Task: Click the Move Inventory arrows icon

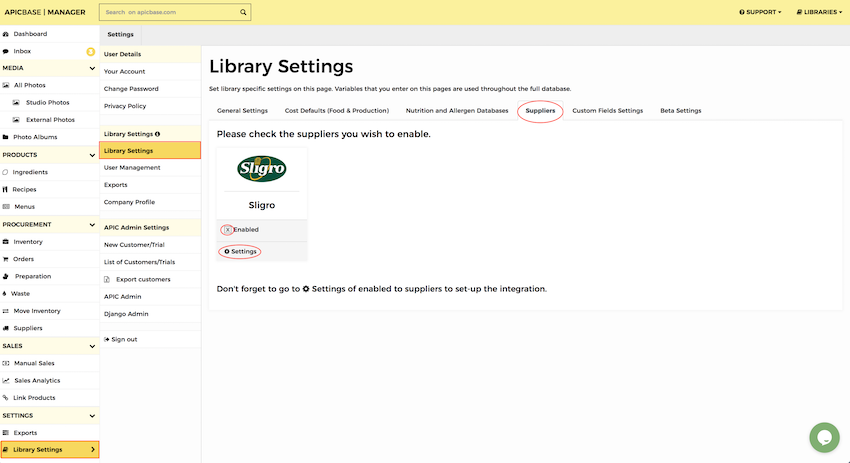Action: coord(5,311)
